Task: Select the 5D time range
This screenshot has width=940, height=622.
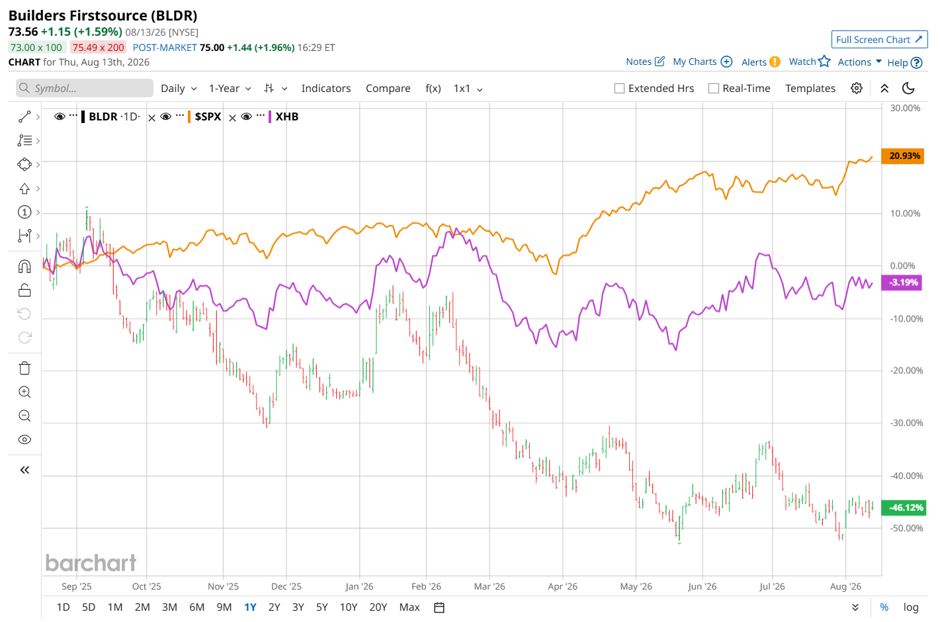Action: pyautogui.click(x=89, y=608)
